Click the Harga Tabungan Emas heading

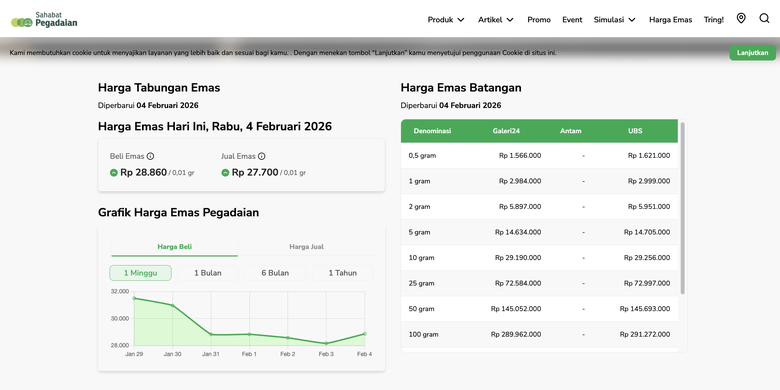[159, 88]
